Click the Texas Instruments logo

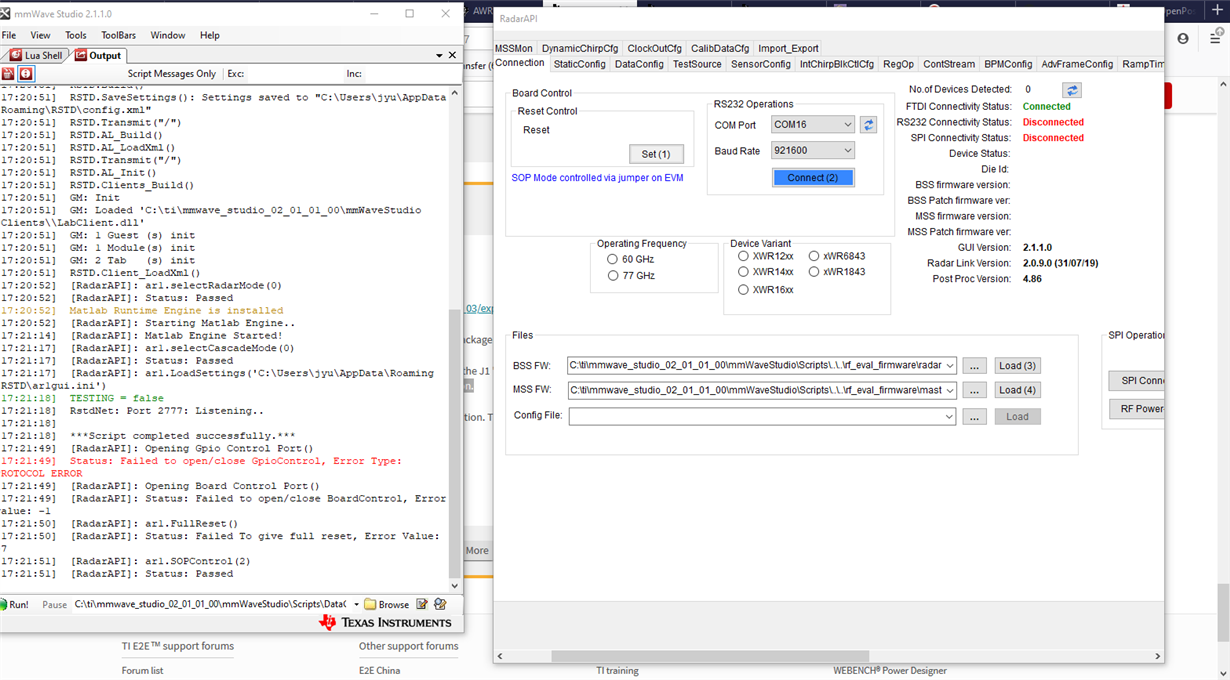385,622
